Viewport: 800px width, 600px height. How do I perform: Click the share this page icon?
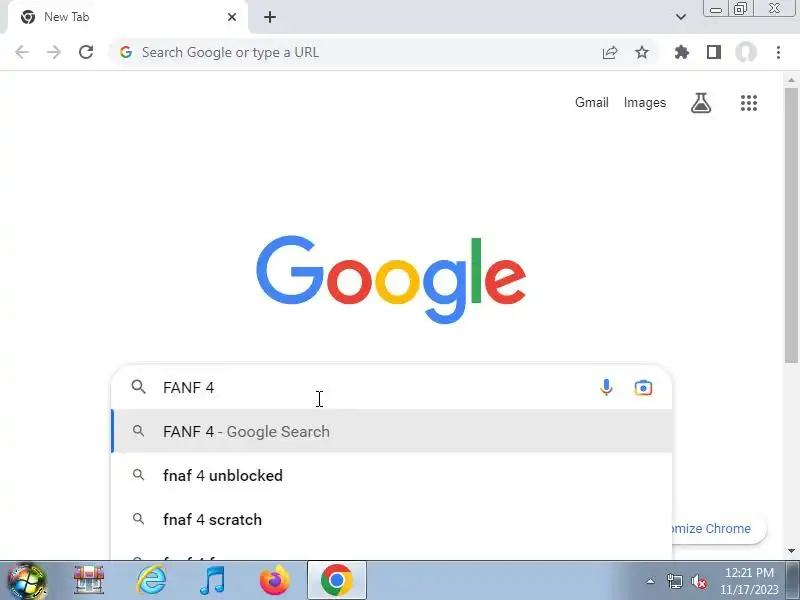(x=610, y=52)
